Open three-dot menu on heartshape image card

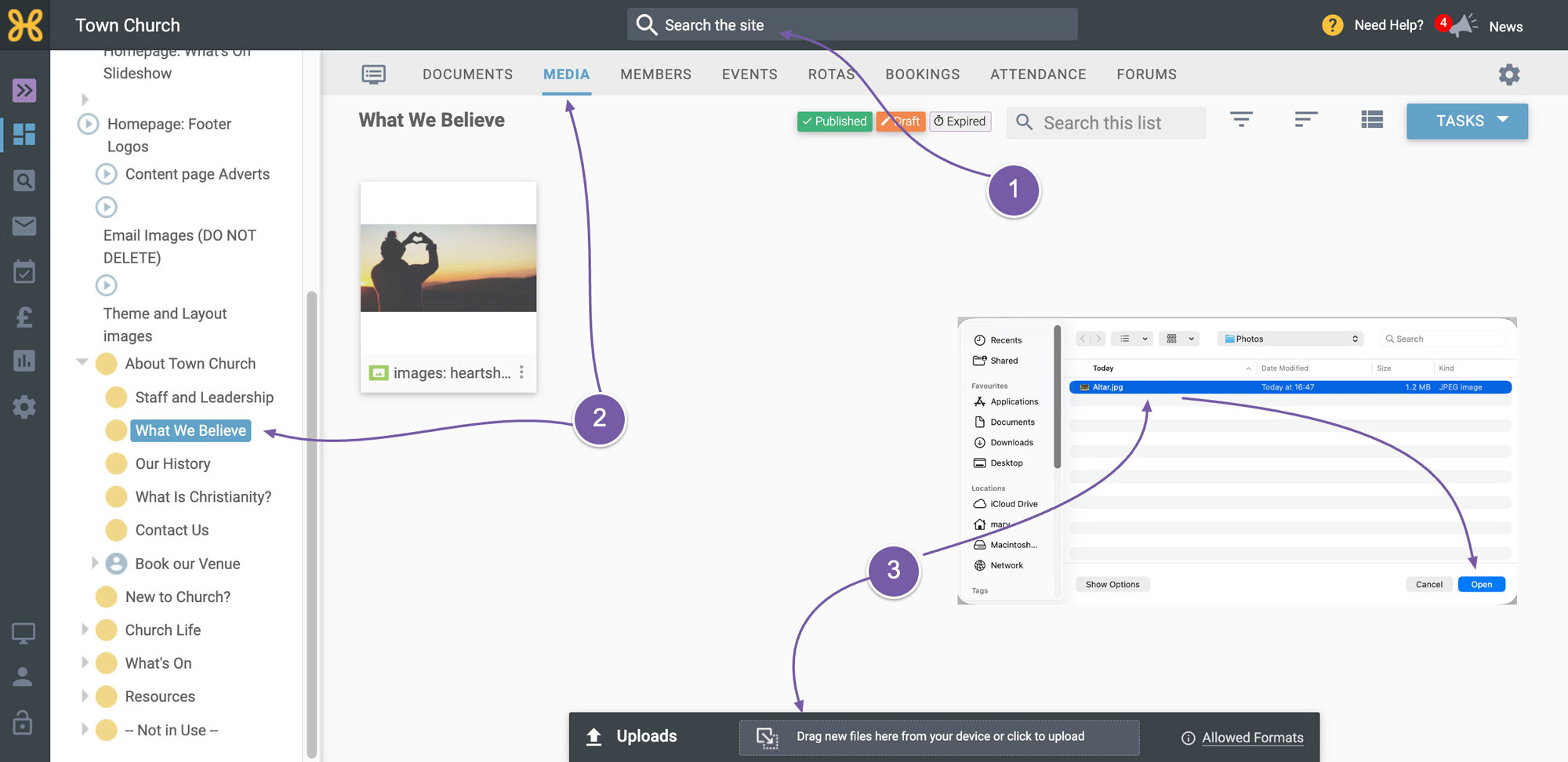(521, 372)
